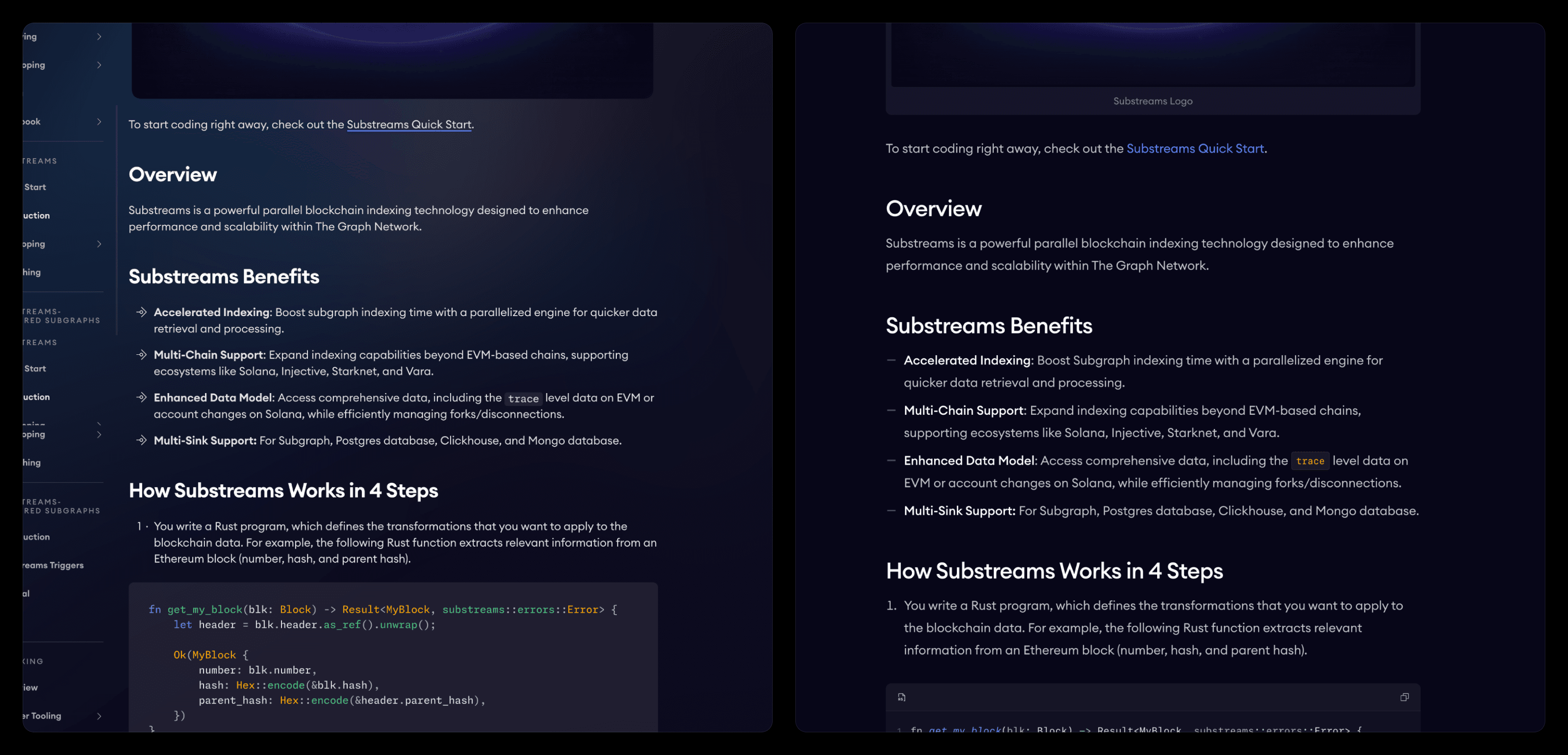Click 'Substreams Benefits' heading in left page
The image size is (1568, 755).
point(223,276)
